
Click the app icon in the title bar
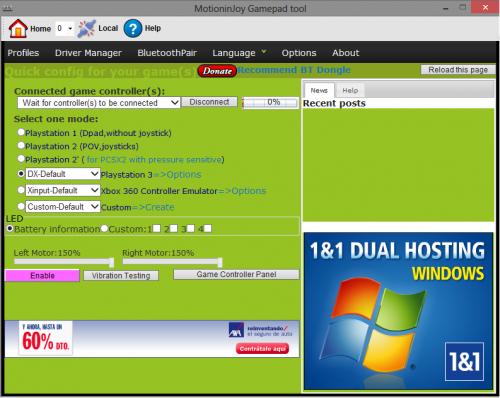[7, 8]
